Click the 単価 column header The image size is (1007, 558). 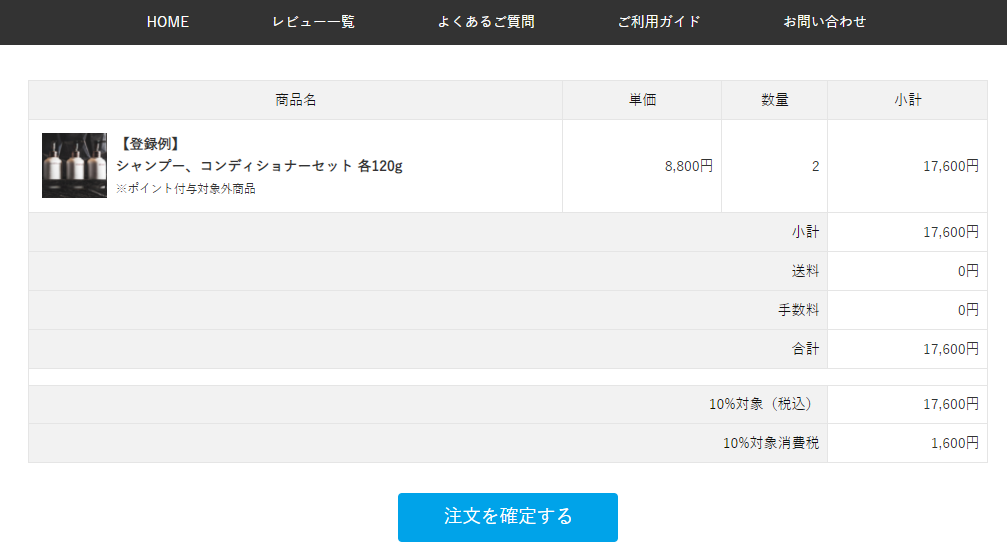click(642, 100)
